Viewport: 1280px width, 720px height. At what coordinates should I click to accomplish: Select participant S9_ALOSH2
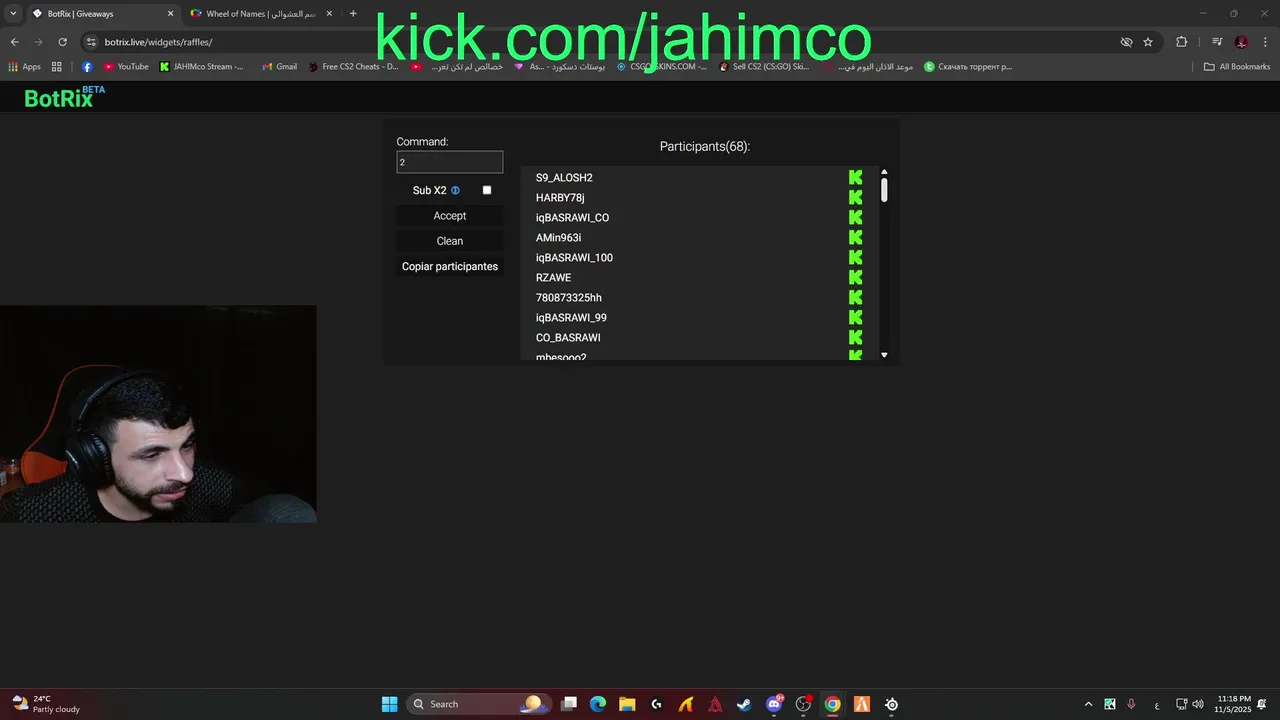(x=564, y=177)
